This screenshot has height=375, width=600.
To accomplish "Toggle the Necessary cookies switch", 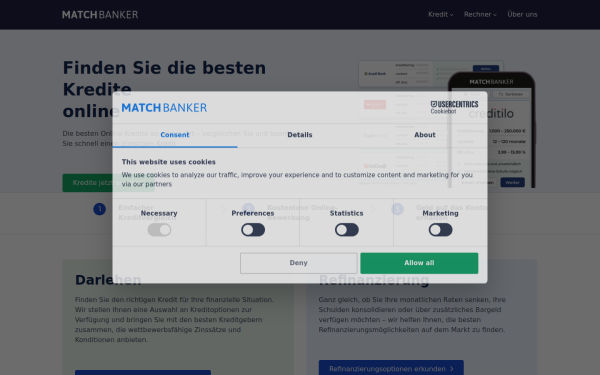I will point(159,230).
